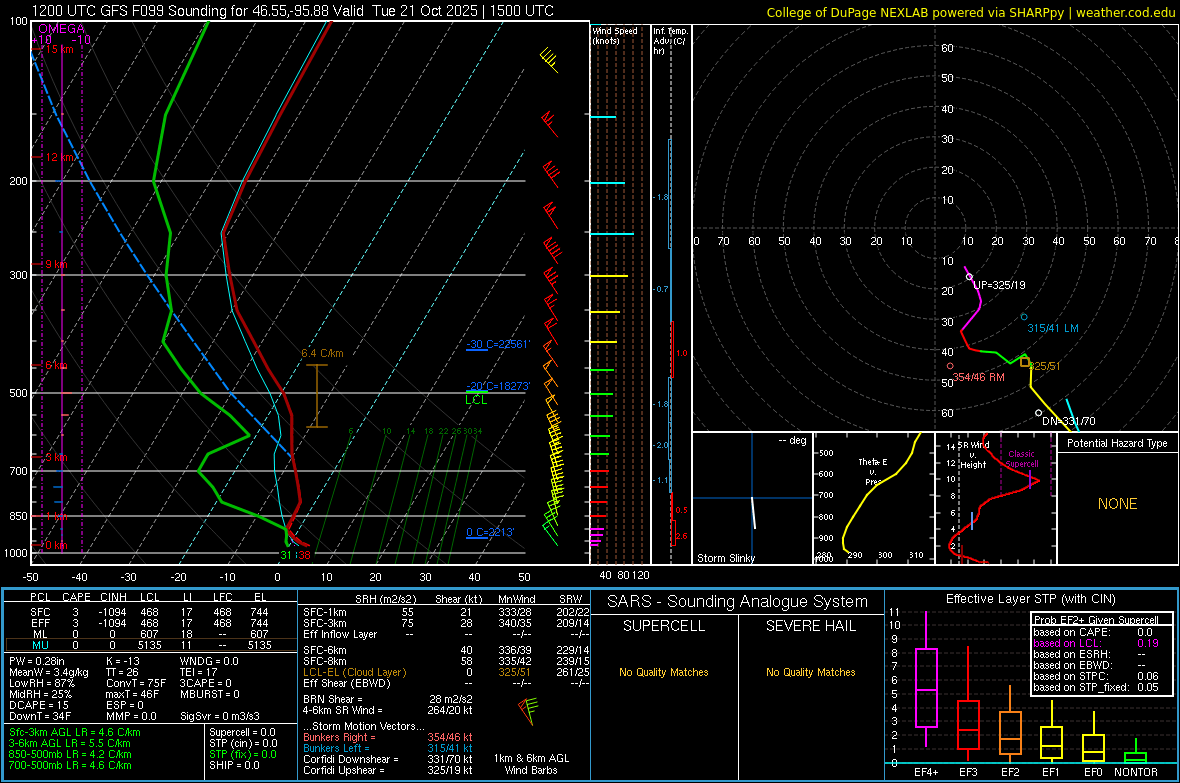Click the -30 C=22561' level label

pos(498,344)
